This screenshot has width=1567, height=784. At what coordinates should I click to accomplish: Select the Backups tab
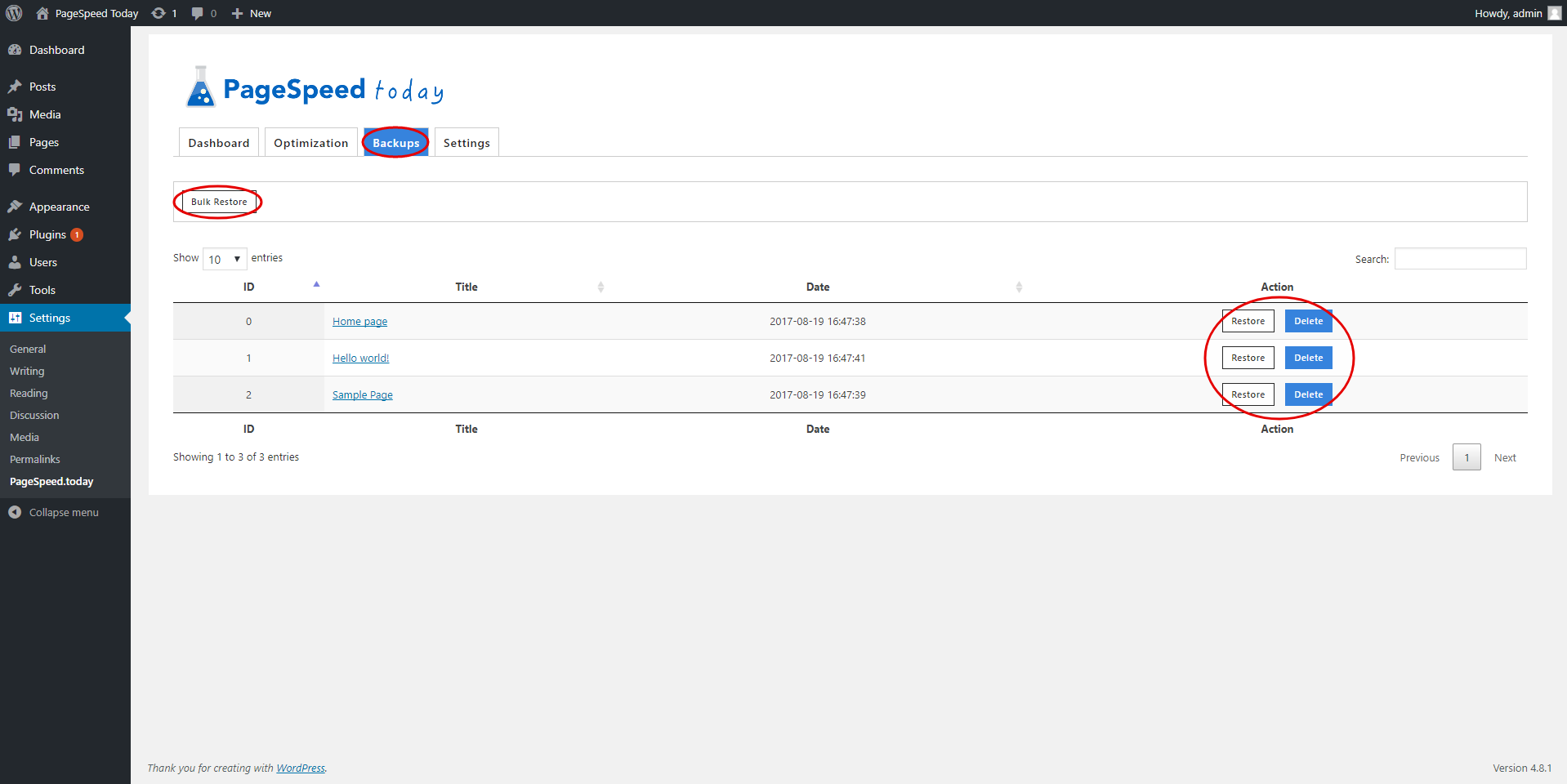click(396, 142)
